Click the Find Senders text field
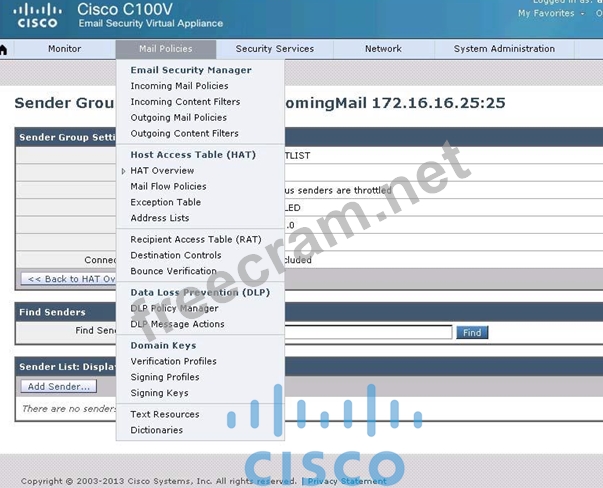The width and height of the screenshot is (603, 488). [368, 332]
